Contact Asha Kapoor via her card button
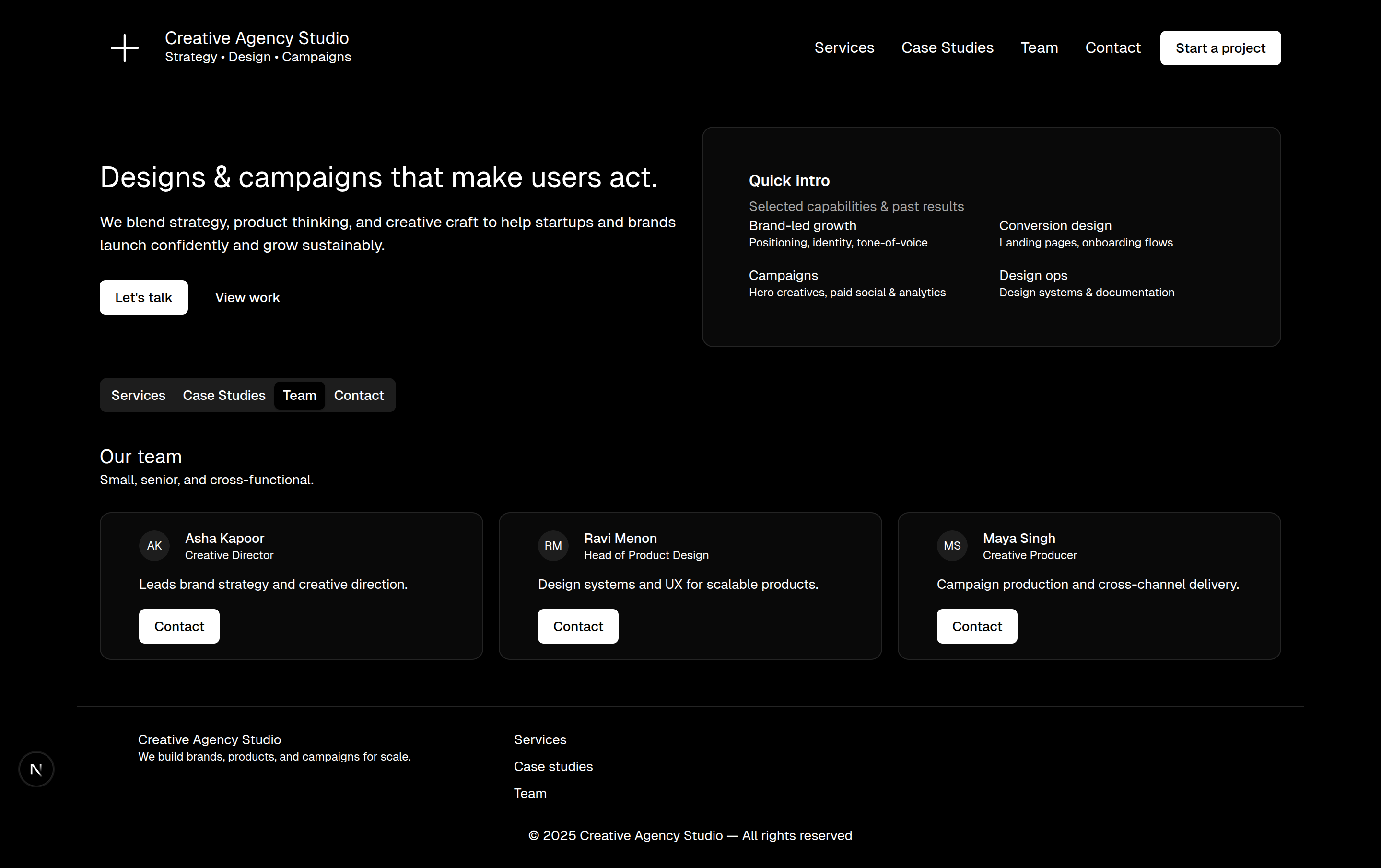1381x868 pixels. tap(179, 626)
